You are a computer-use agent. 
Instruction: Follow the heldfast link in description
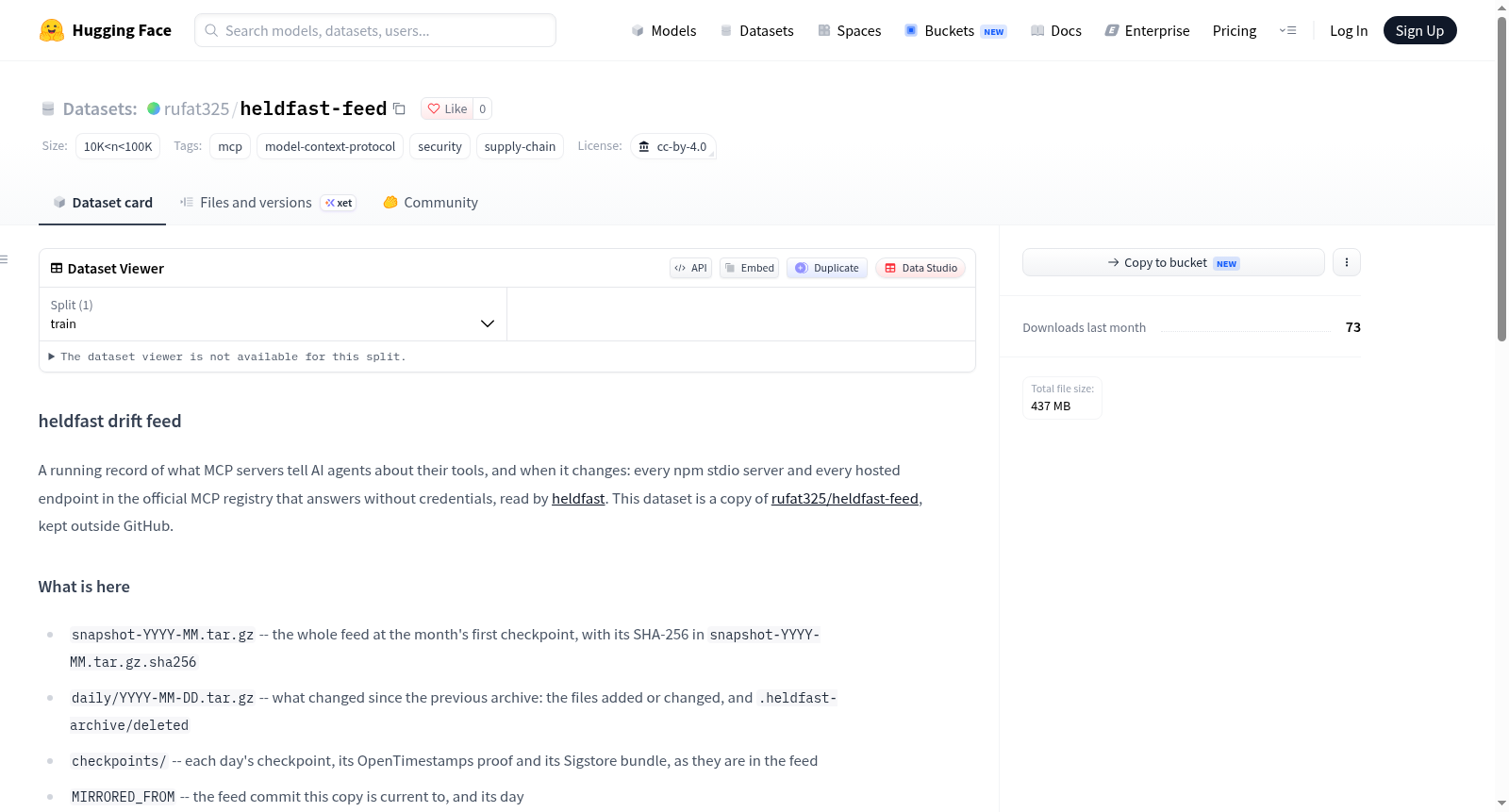pyautogui.click(x=578, y=498)
